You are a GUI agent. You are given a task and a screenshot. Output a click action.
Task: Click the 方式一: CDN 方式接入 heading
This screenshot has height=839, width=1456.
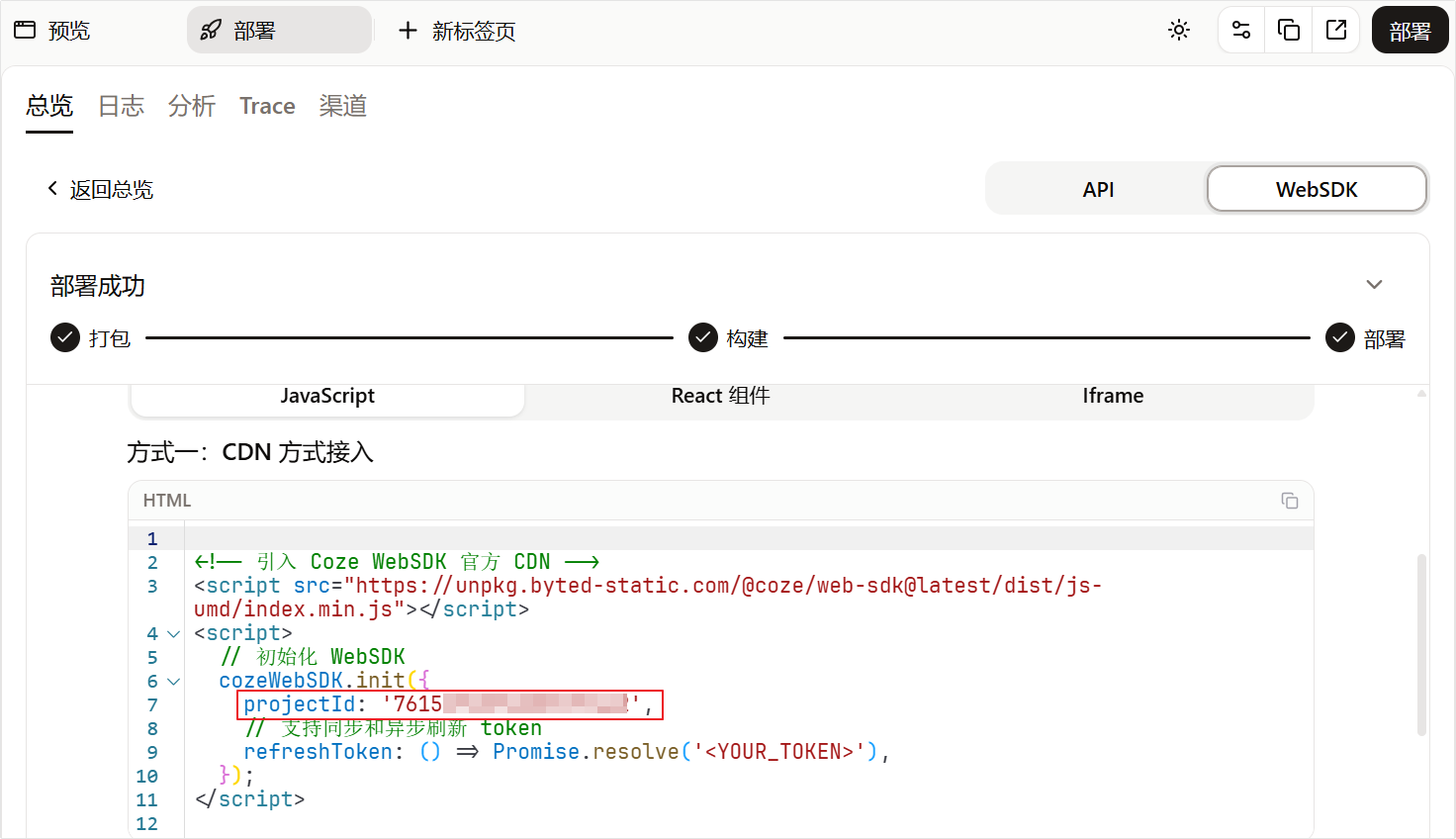coord(250,452)
